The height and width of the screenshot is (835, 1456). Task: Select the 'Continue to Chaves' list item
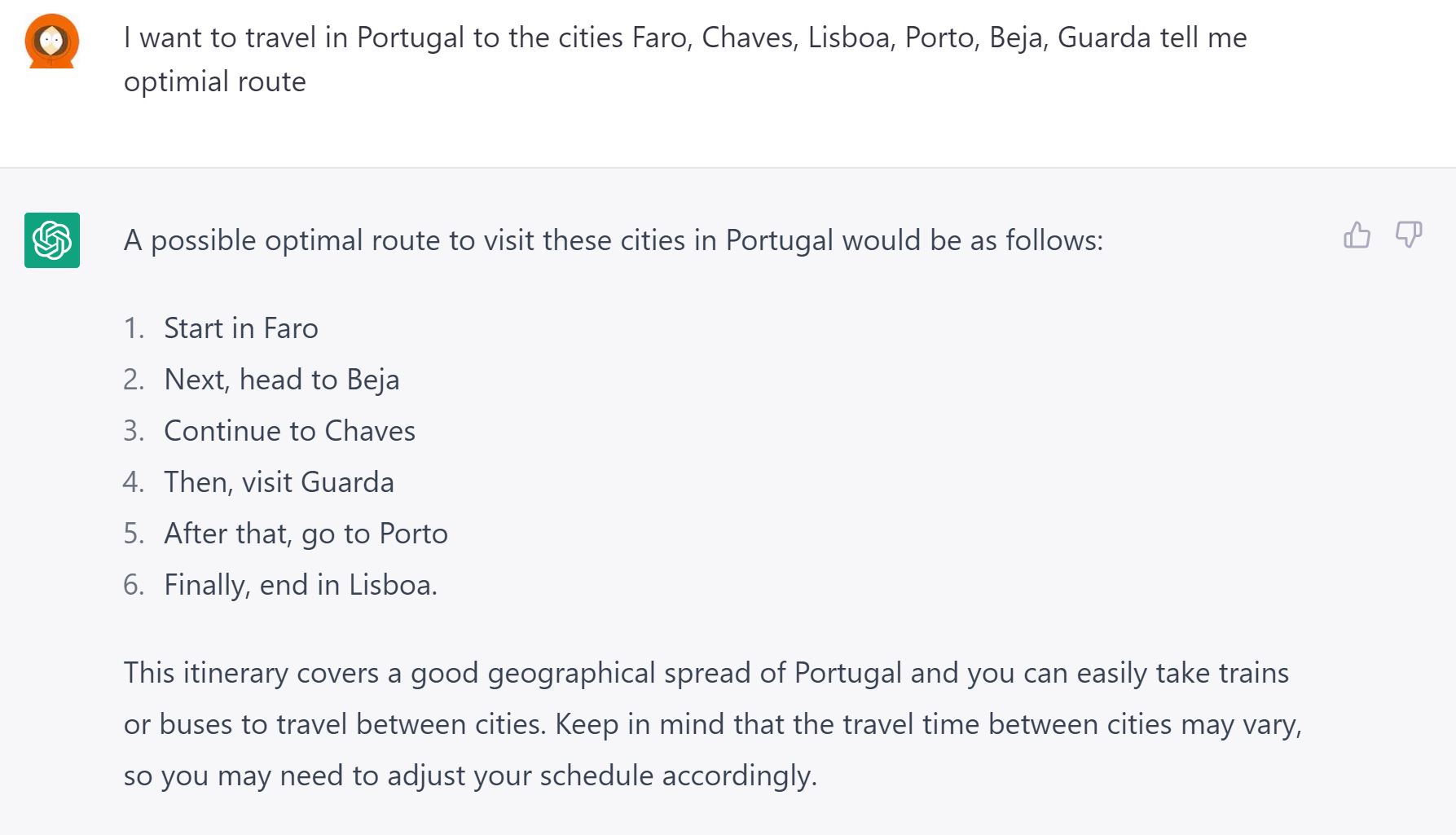289,431
